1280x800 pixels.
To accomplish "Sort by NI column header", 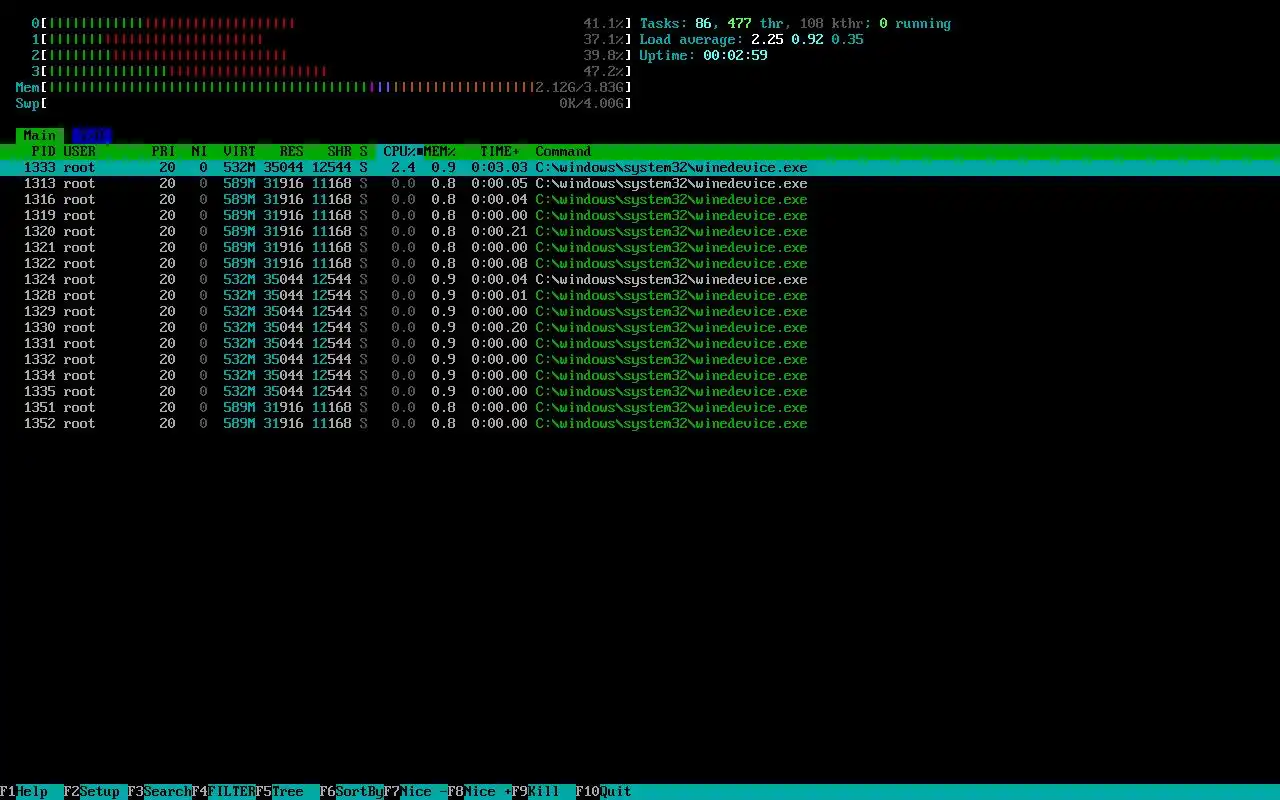I will tap(200, 151).
